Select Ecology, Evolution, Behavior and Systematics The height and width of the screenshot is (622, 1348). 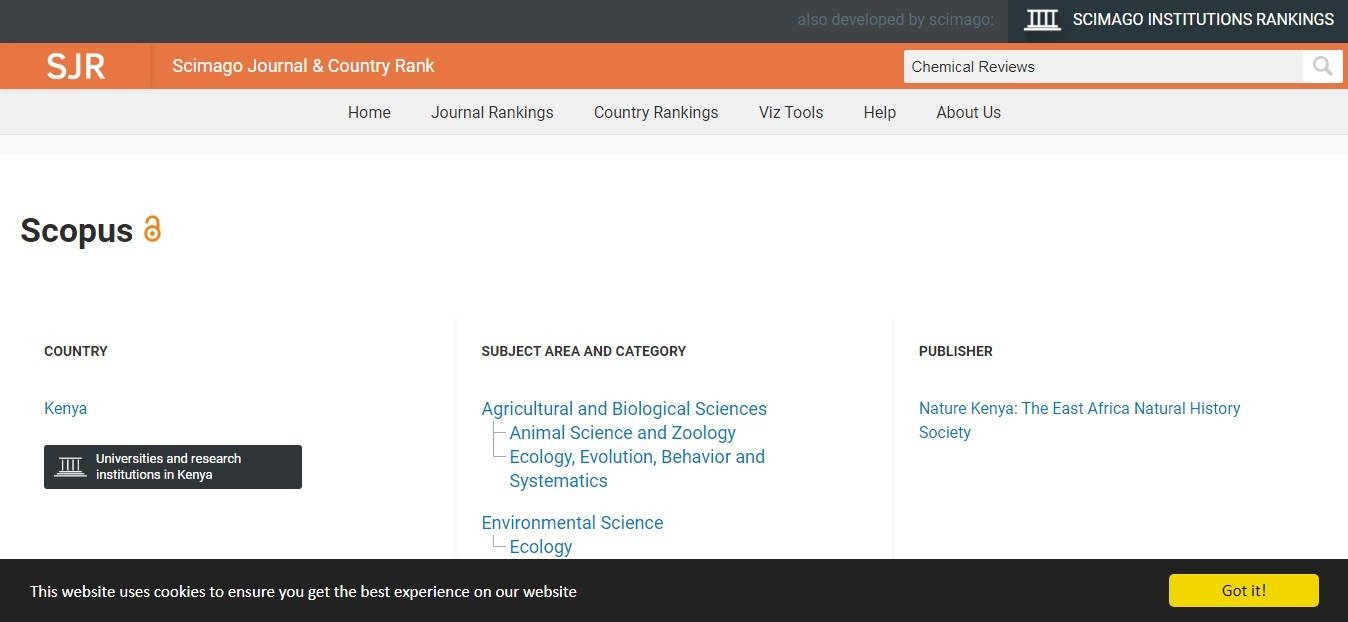pos(636,457)
